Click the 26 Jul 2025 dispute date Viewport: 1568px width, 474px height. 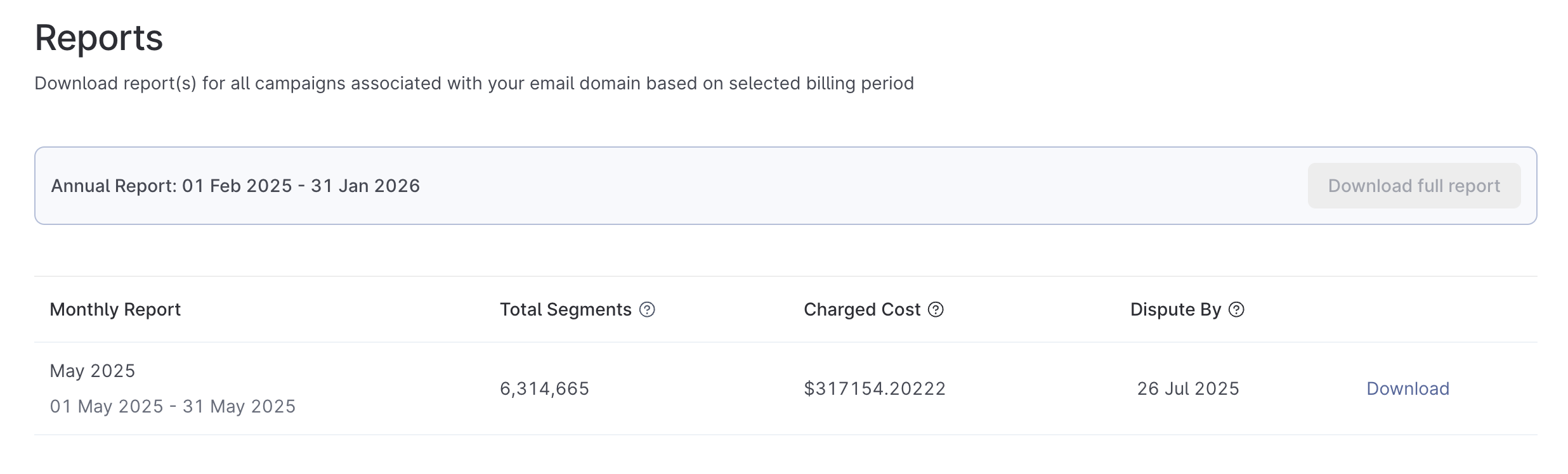[1188, 388]
